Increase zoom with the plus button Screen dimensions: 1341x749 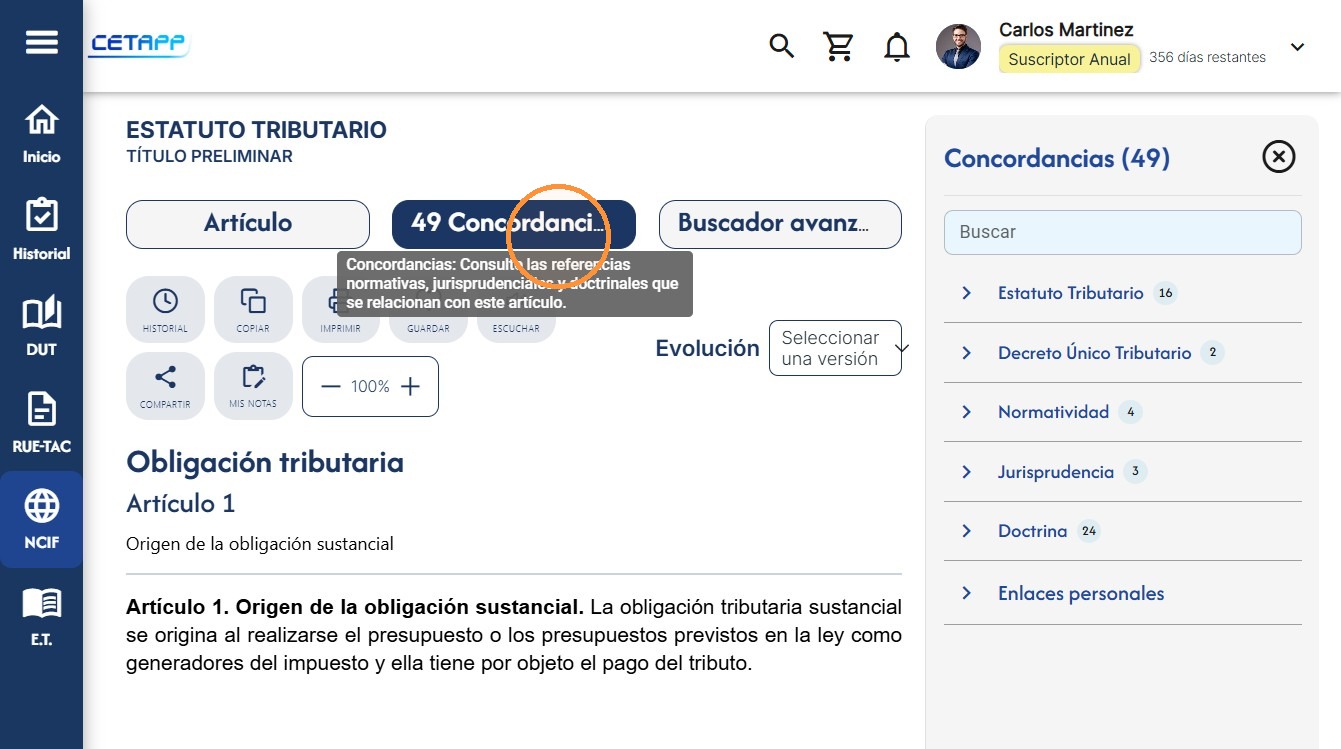click(x=410, y=387)
